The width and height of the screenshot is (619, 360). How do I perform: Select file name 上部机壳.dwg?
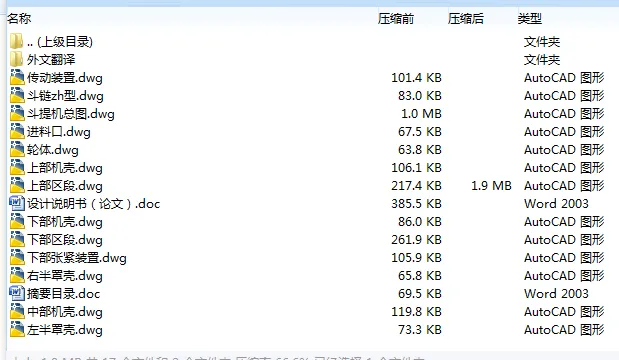coord(65,168)
